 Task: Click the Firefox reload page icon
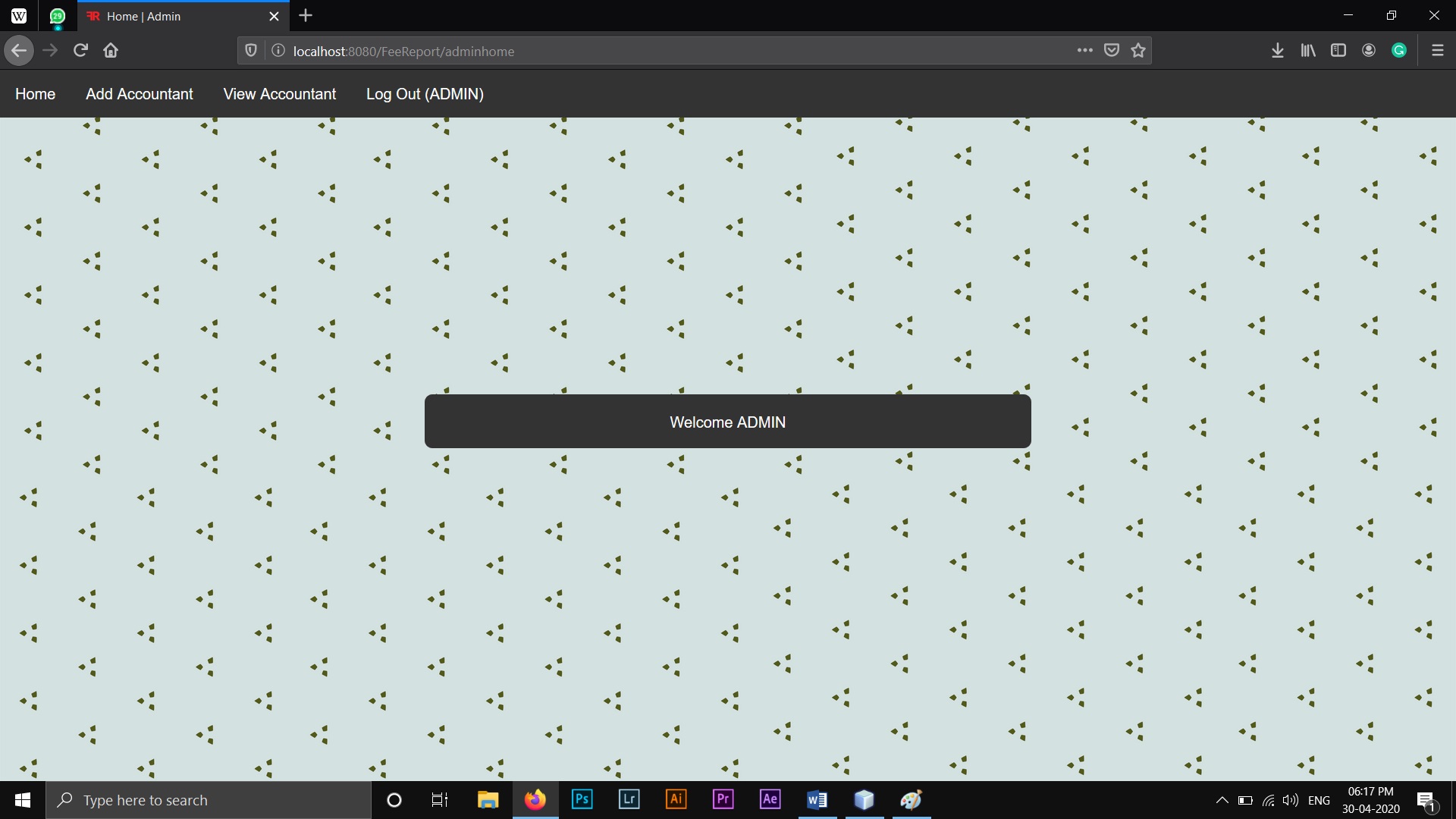[x=80, y=51]
